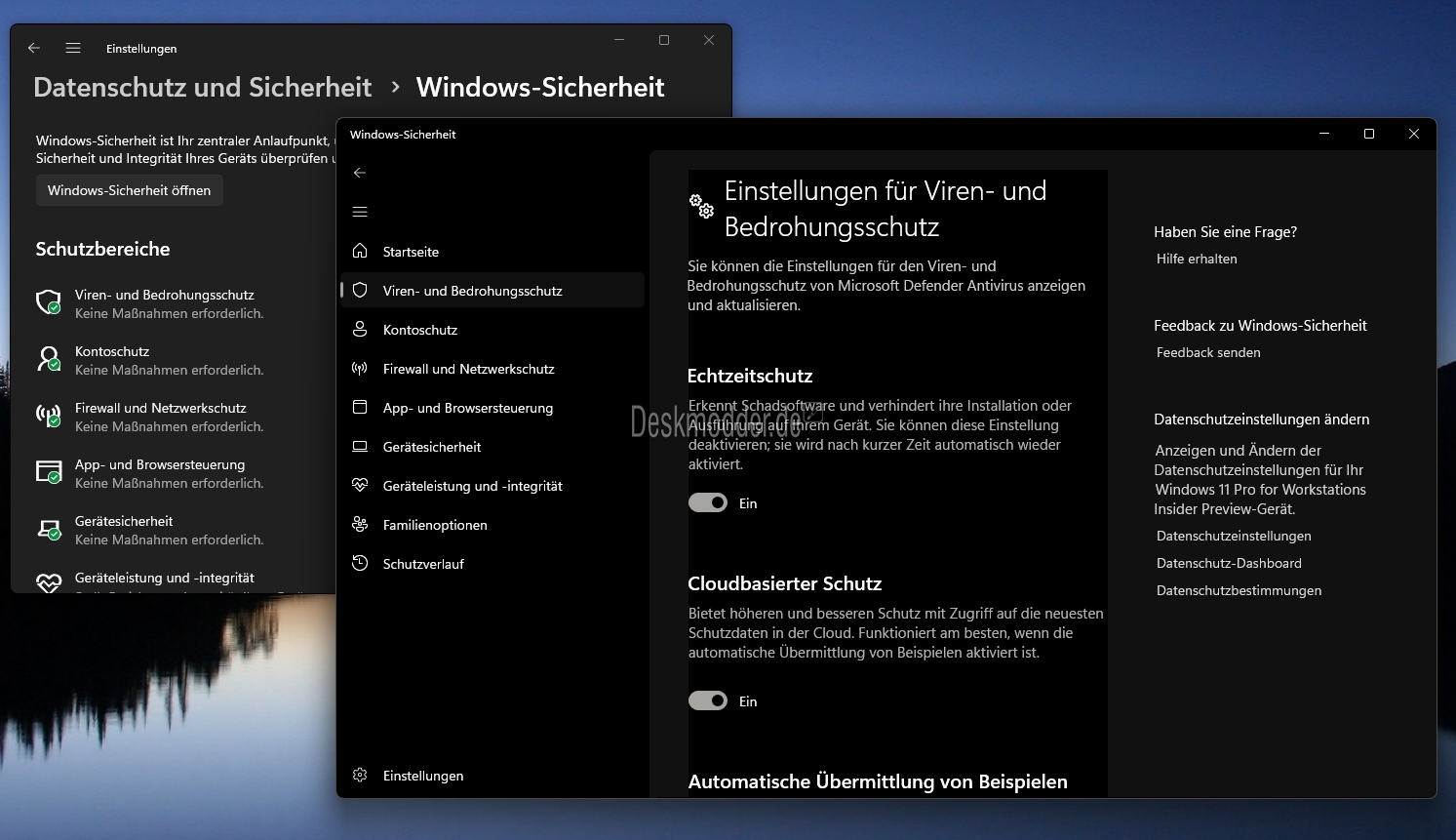Open Einstellungen at the sidebar bottom
The width and height of the screenshot is (1456, 840).
coord(492,776)
